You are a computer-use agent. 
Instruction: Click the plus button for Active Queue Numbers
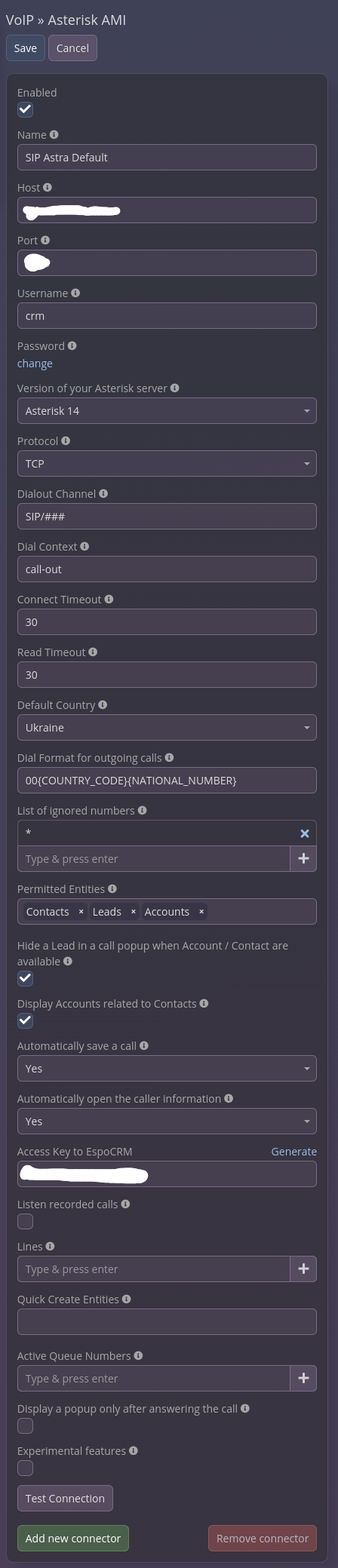[303, 1378]
